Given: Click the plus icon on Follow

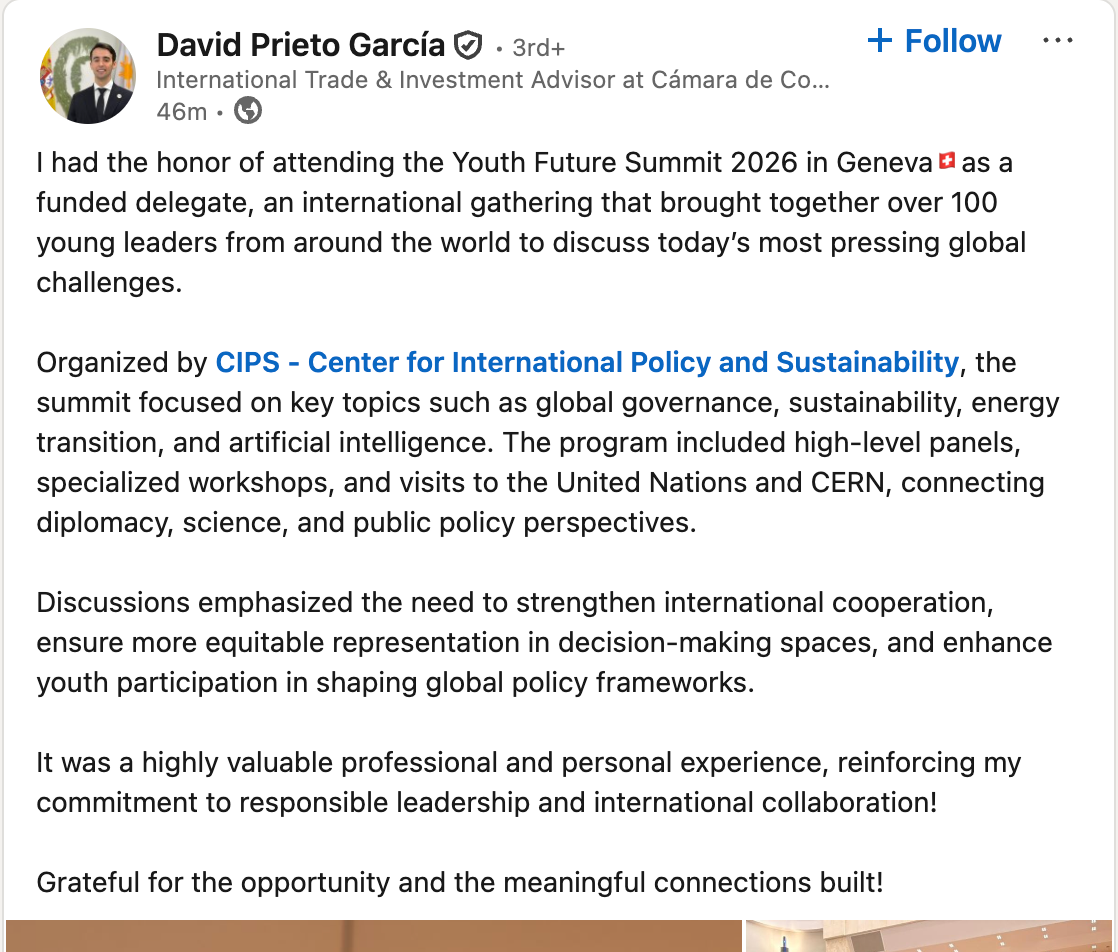Looking at the screenshot, I should click(x=879, y=41).
